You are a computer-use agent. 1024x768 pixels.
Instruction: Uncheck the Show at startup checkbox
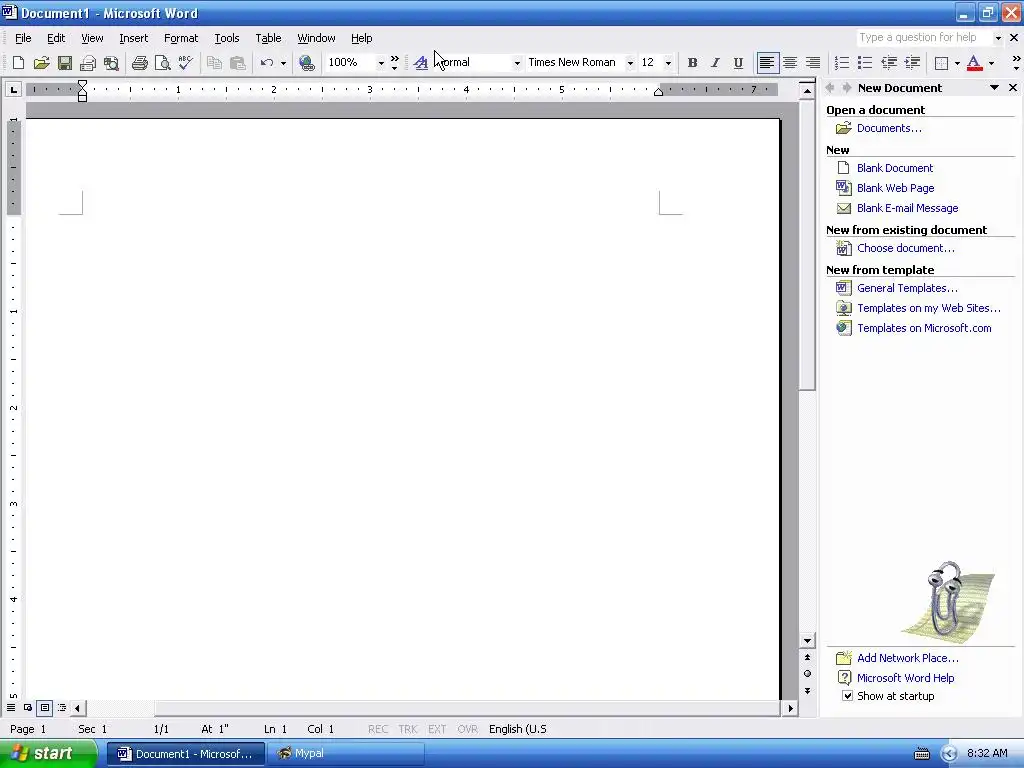pyautogui.click(x=847, y=696)
